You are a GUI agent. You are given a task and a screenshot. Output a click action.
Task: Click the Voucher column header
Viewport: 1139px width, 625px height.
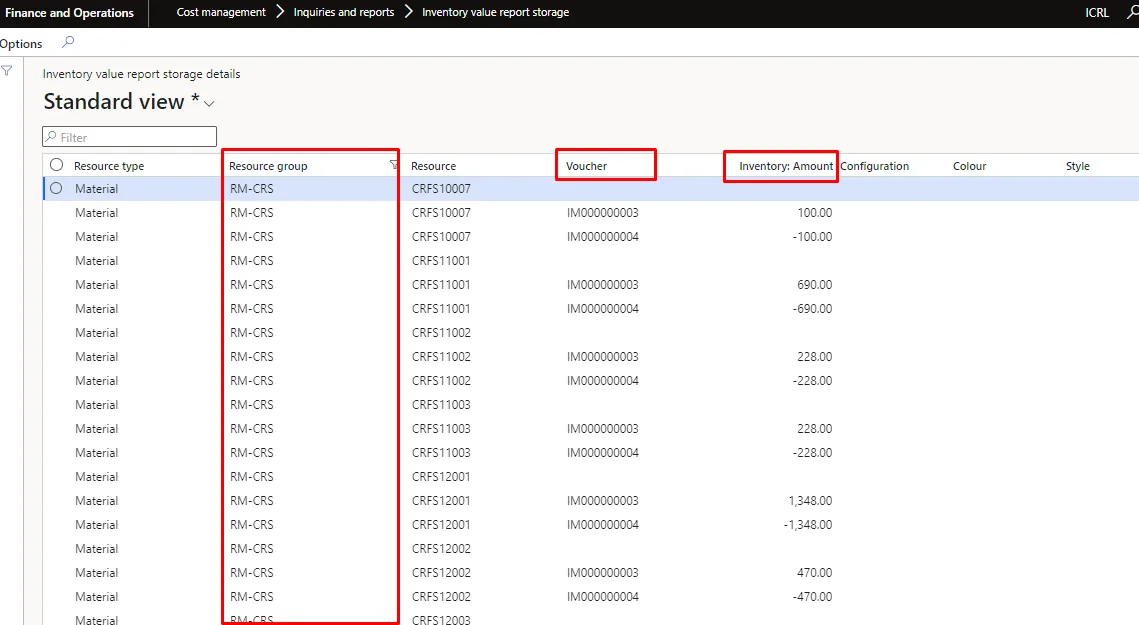[586, 166]
